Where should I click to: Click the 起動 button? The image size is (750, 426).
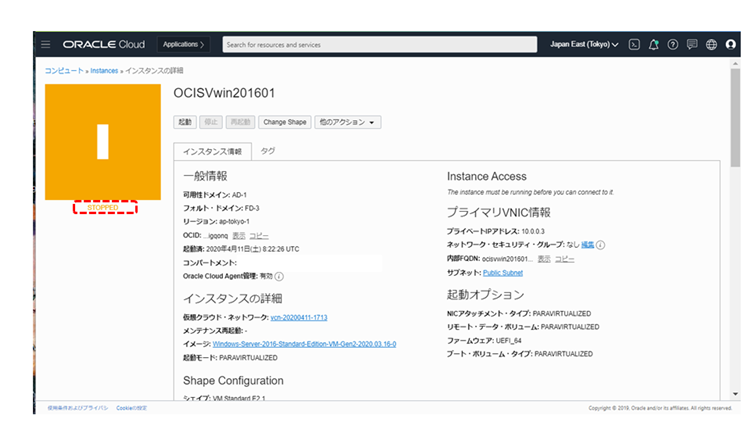(185, 122)
